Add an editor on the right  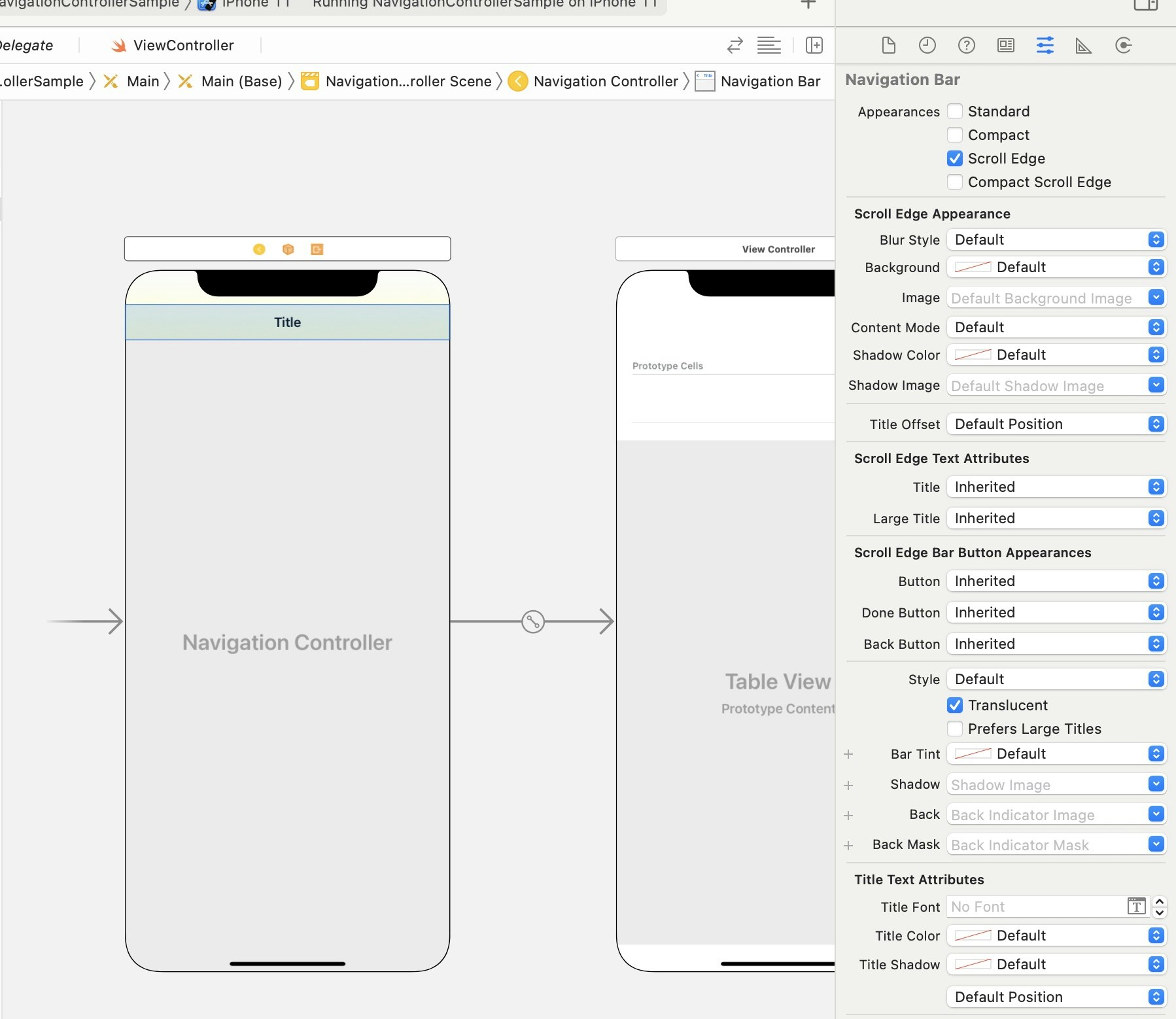(814, 45)
